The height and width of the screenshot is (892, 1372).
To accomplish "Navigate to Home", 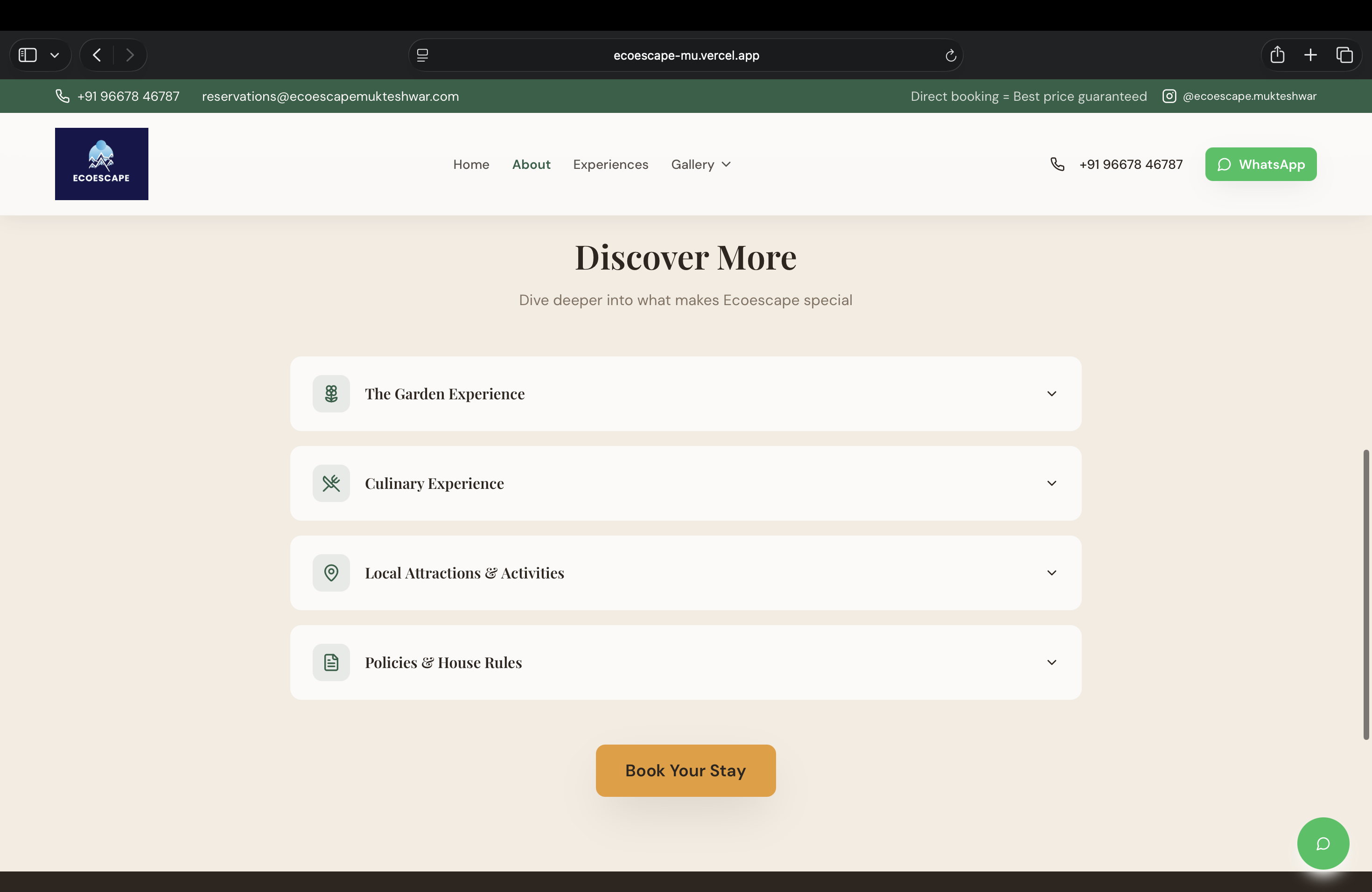I will pyautogui.click(x=471, y=165).
